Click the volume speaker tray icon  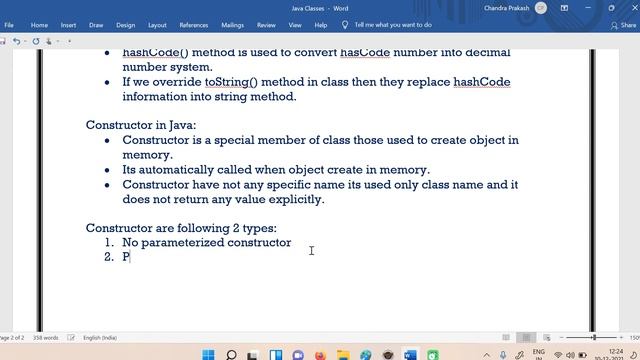pyautogui.click(x=570, y=355)
